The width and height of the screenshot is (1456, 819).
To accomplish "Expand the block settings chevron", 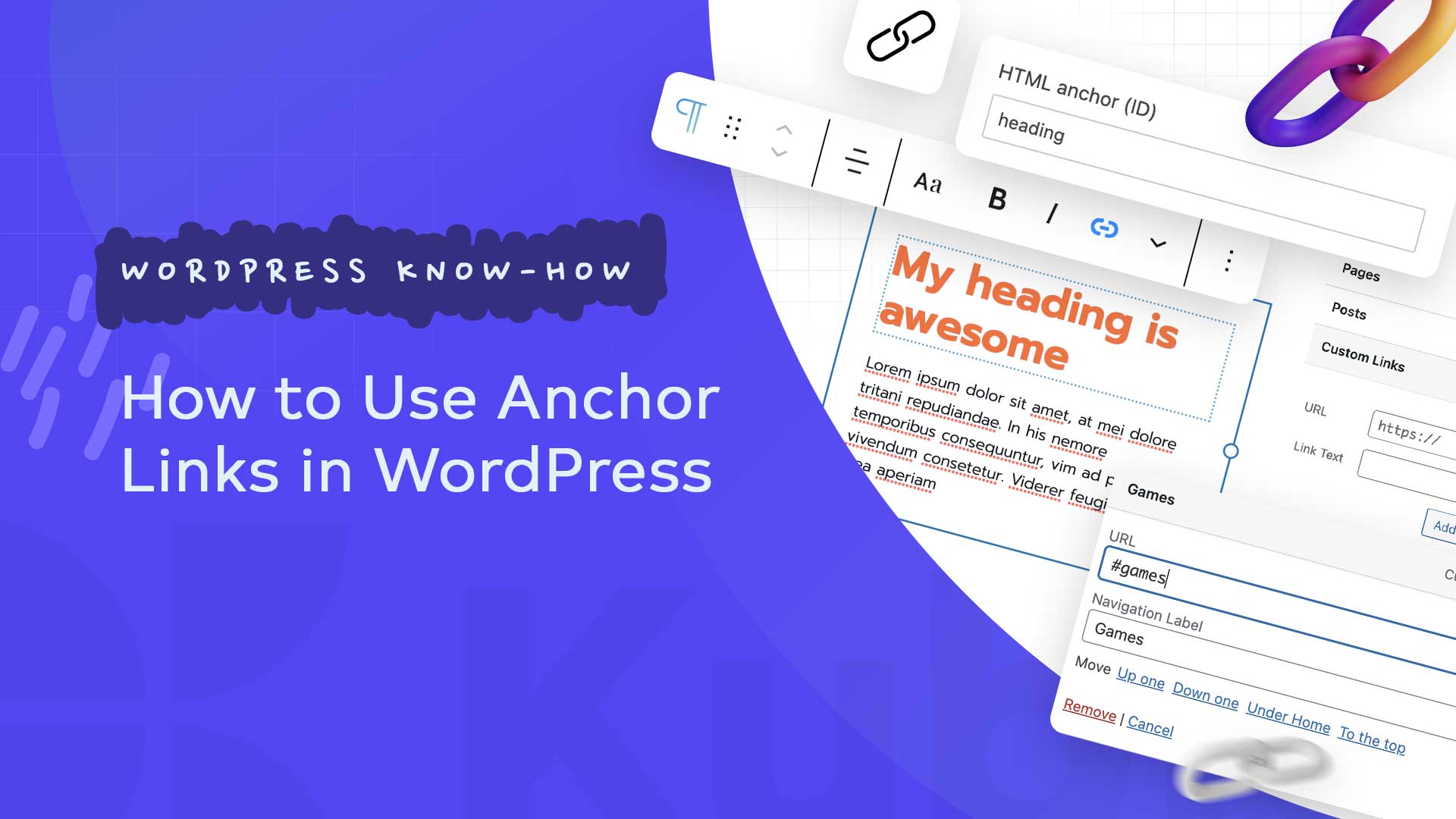I will point(1157,241).
